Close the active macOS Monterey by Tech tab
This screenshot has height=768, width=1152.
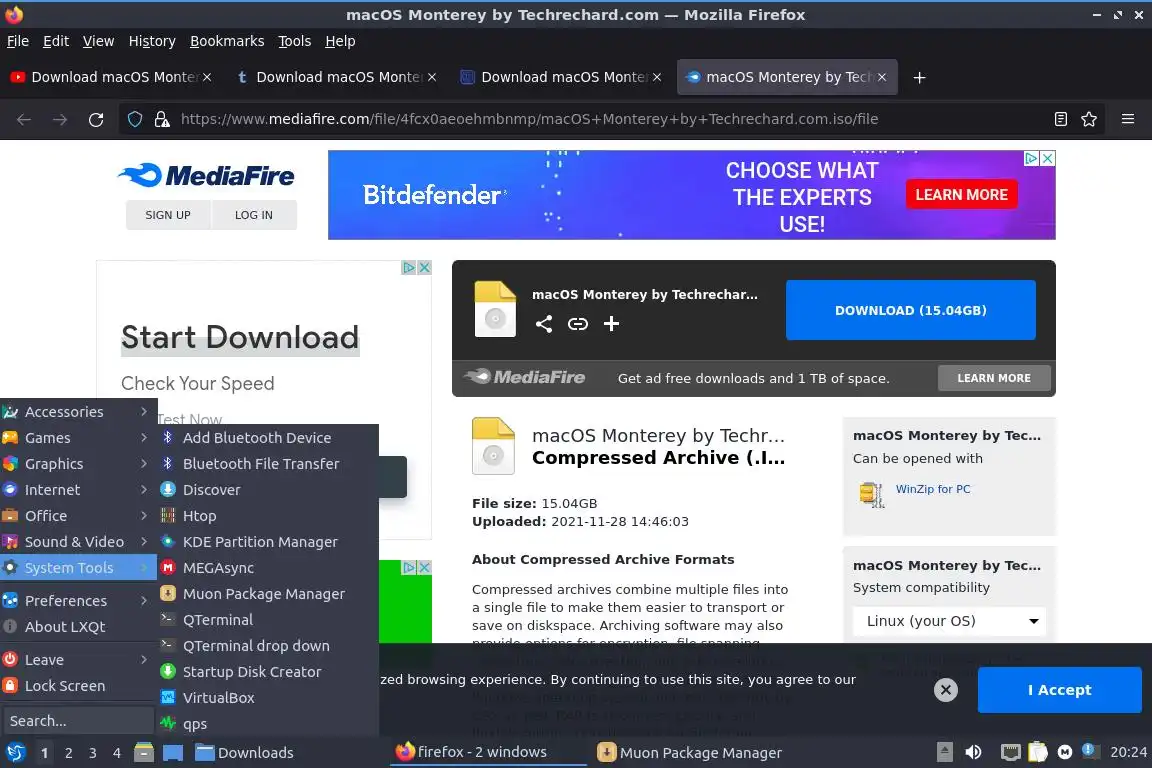882,77
